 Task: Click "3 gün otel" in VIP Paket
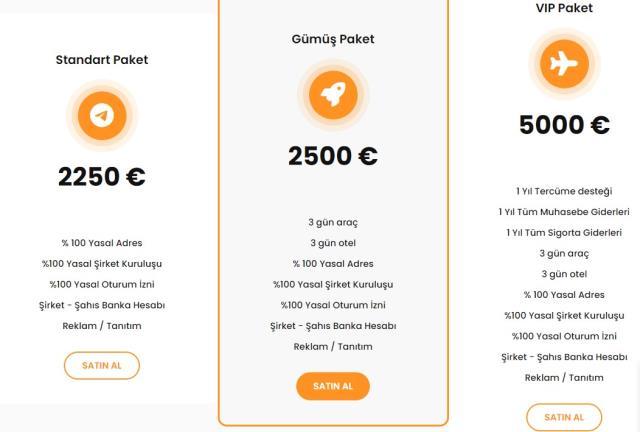(564, 274)
